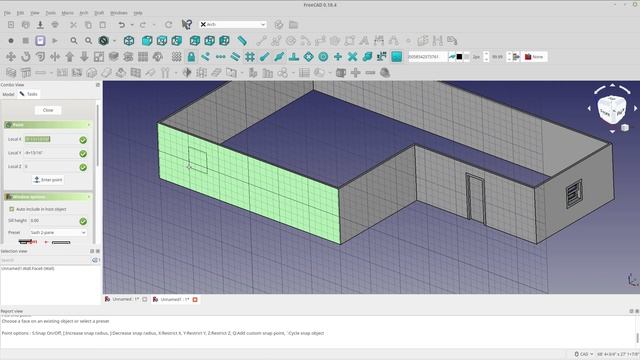640x360 pixels.
Task: Switch to the Tasks tab
Action: [29, 94]
